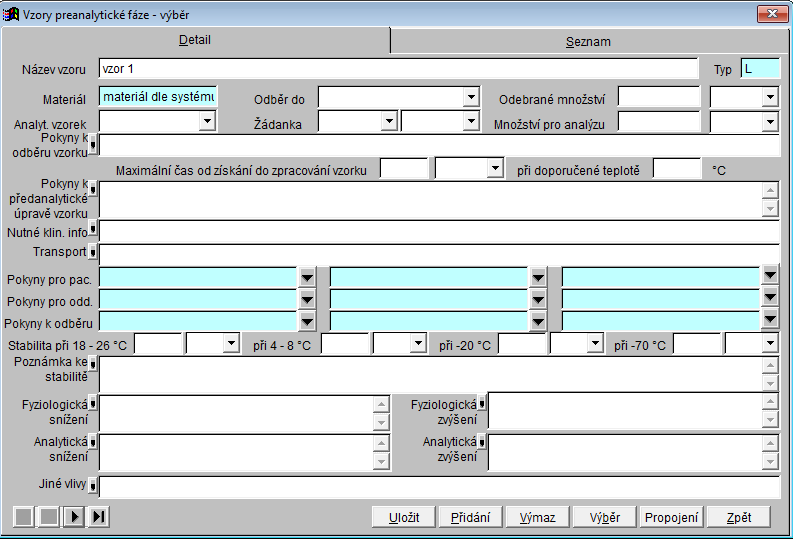Switch to the Seznam tab

[x=587, y=41]
